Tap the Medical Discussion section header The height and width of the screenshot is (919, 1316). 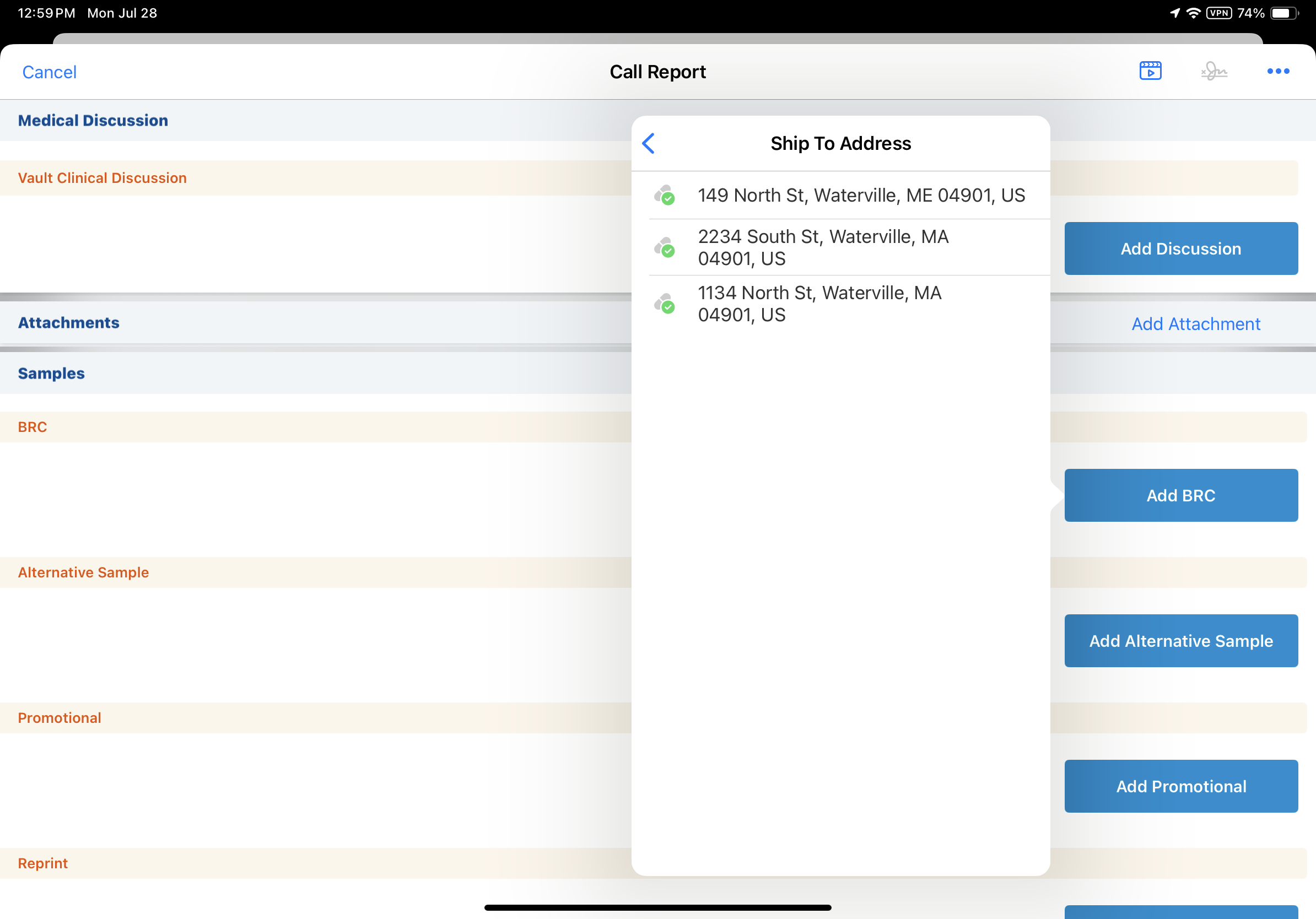(93, 120)
